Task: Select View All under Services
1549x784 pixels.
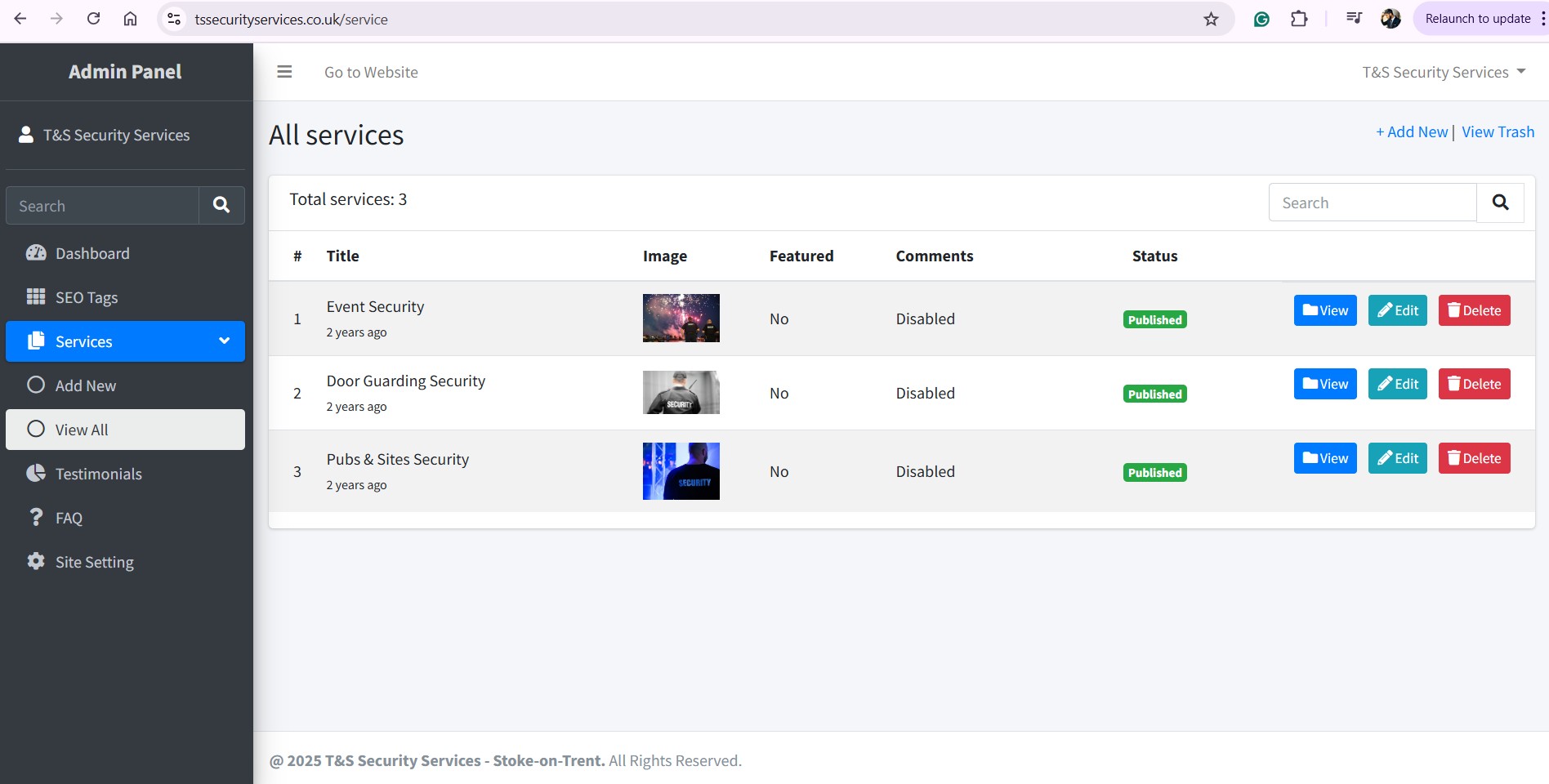Action: (x=82, y=430)
